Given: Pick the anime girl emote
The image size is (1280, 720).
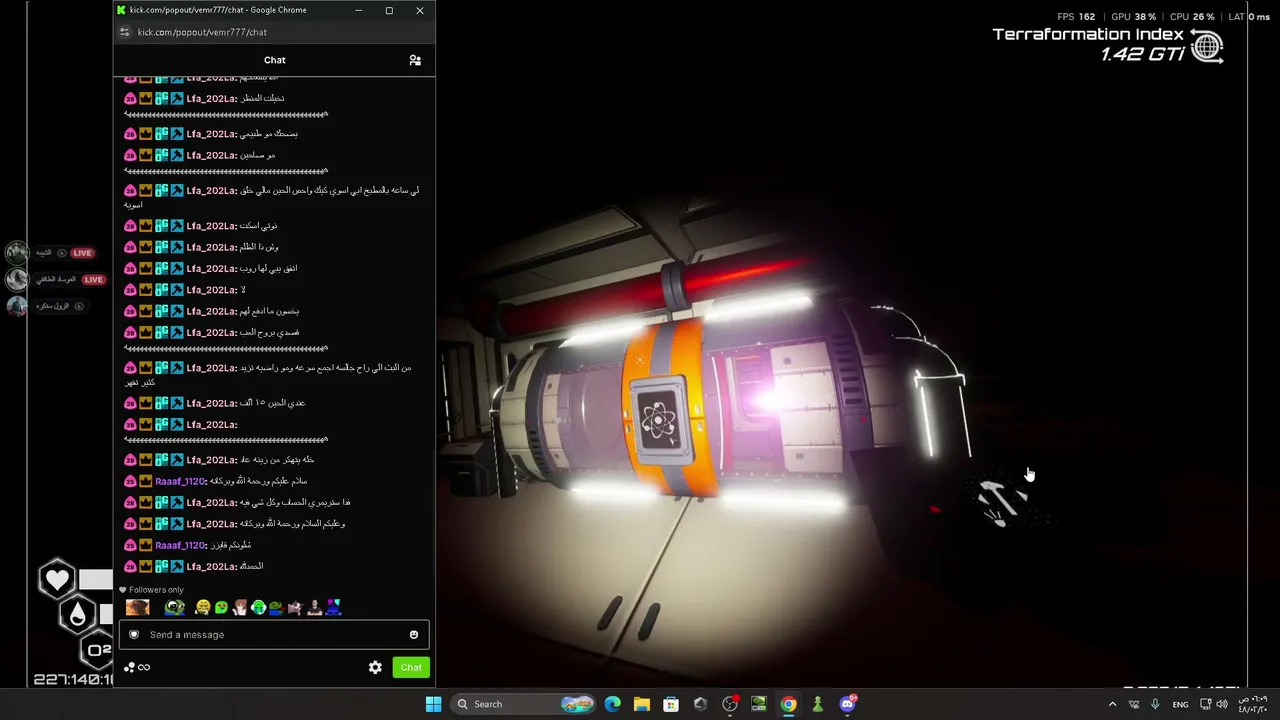Looking at the screenshot, I should [x=240, y=607].
